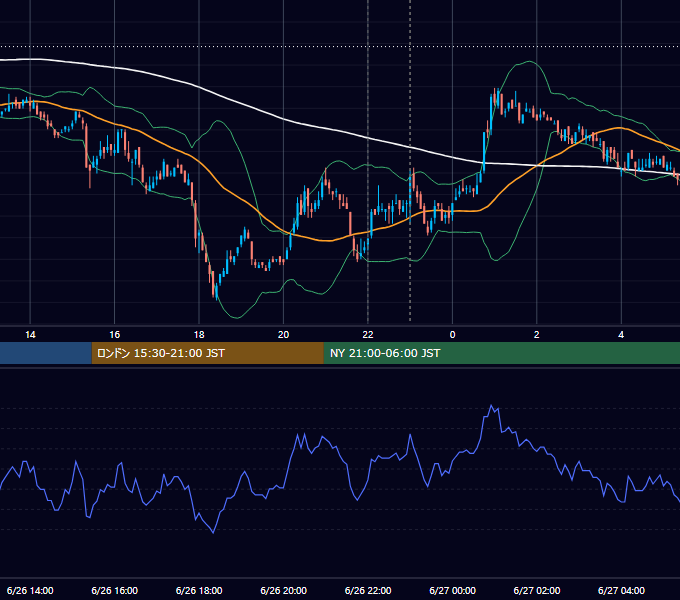Click the 18 hour axis label
680x600 pixels.
[199, 335]
